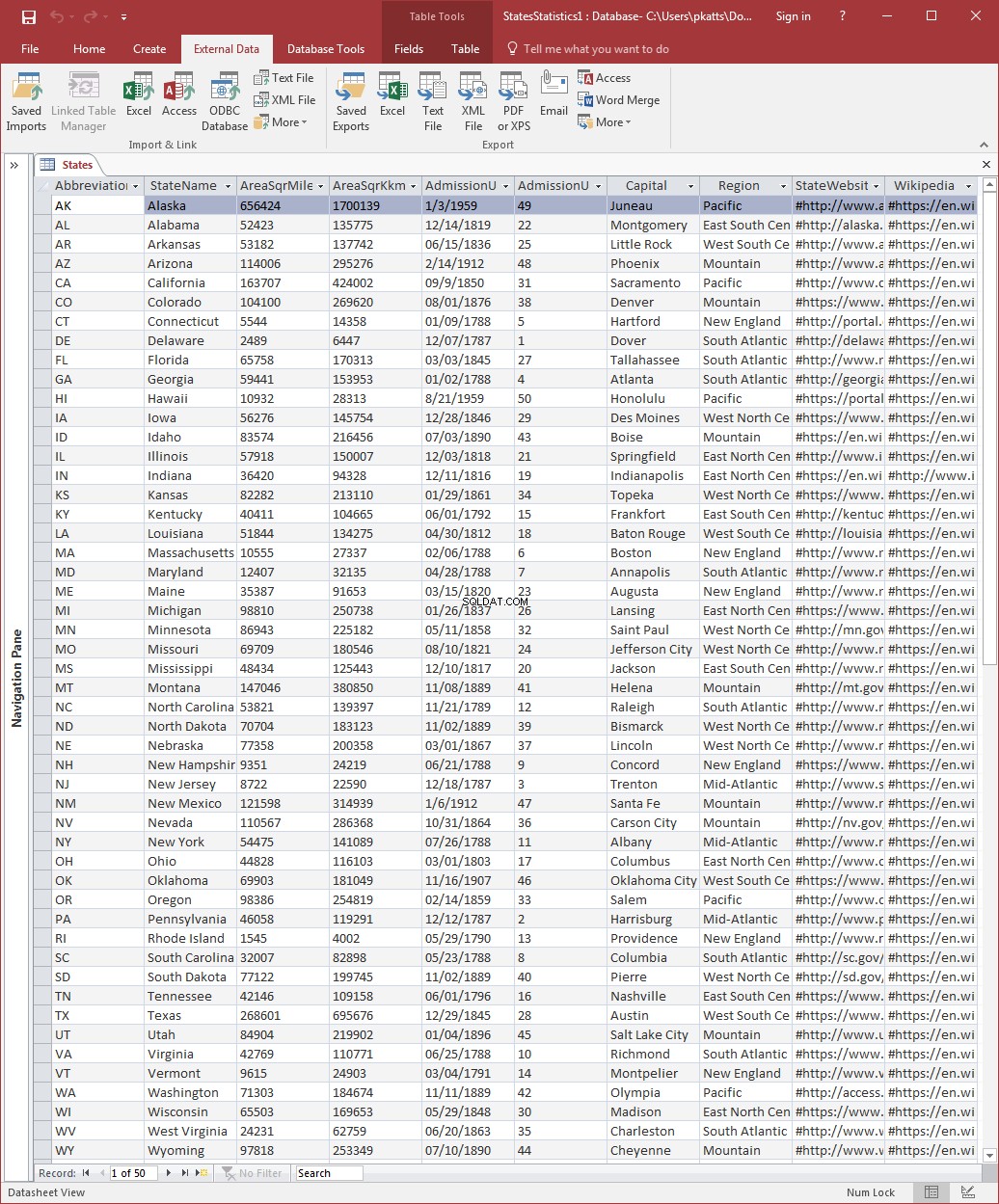Export to XML File
Viewport: 999px width, 1204px height.
coord(472,101)
